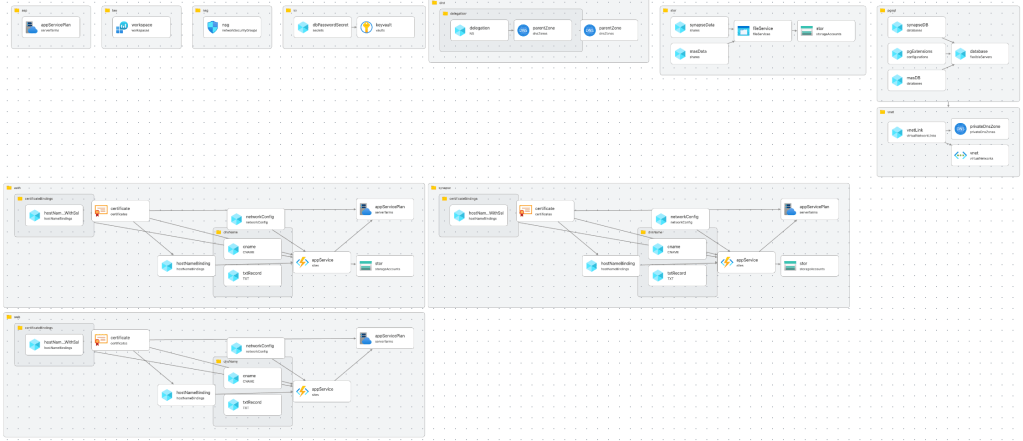Select the delegation submodule folder header
Screen dimensions: 1023x441
pos(446,15)
